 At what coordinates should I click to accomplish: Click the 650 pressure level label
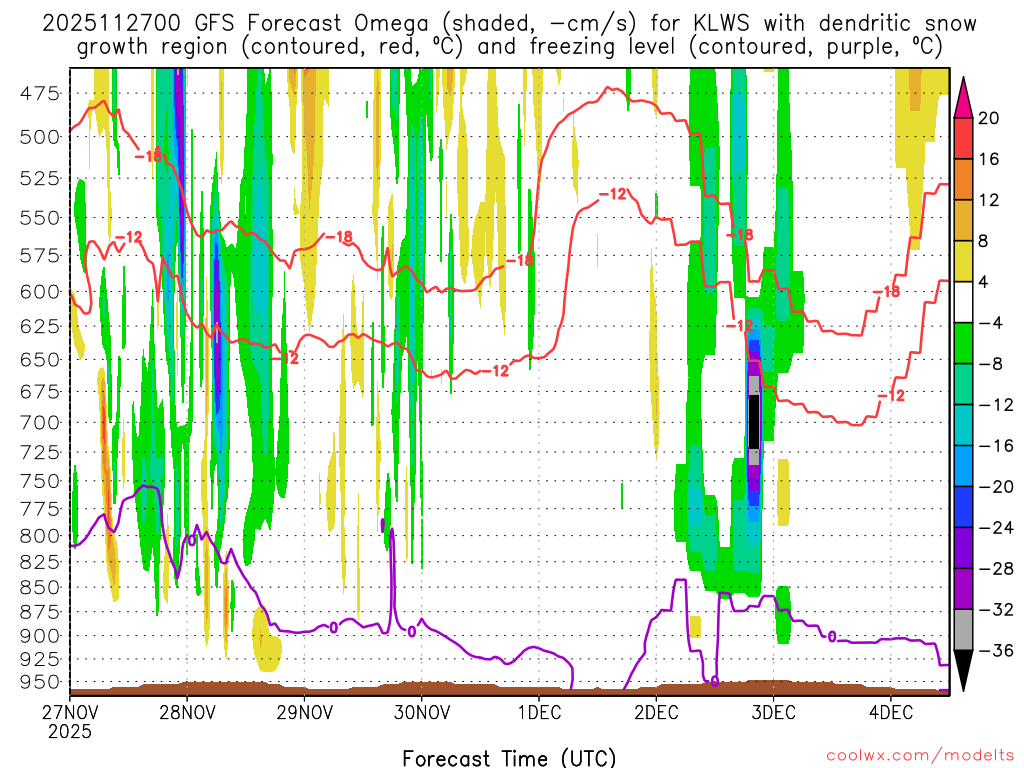pos(40,360)
